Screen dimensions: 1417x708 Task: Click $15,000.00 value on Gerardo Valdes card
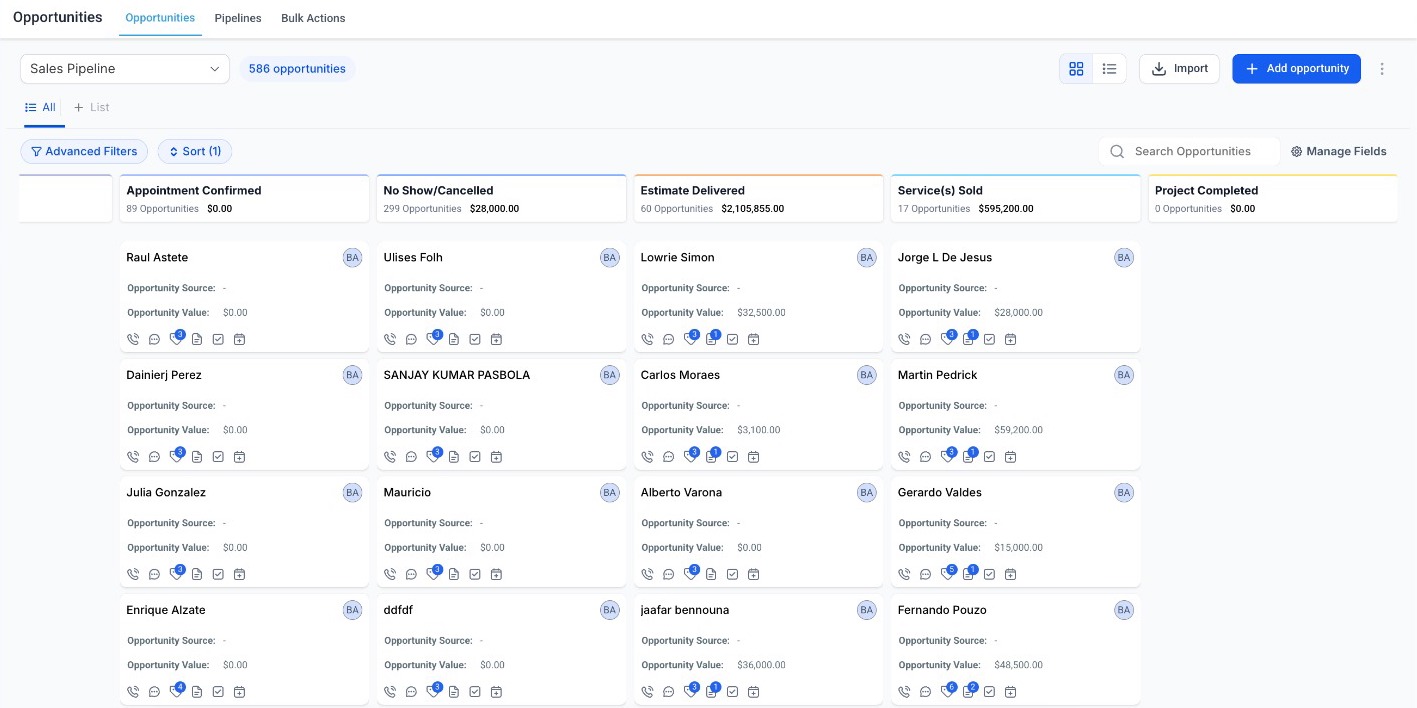pyautogui.click(x=1018, y=548)
